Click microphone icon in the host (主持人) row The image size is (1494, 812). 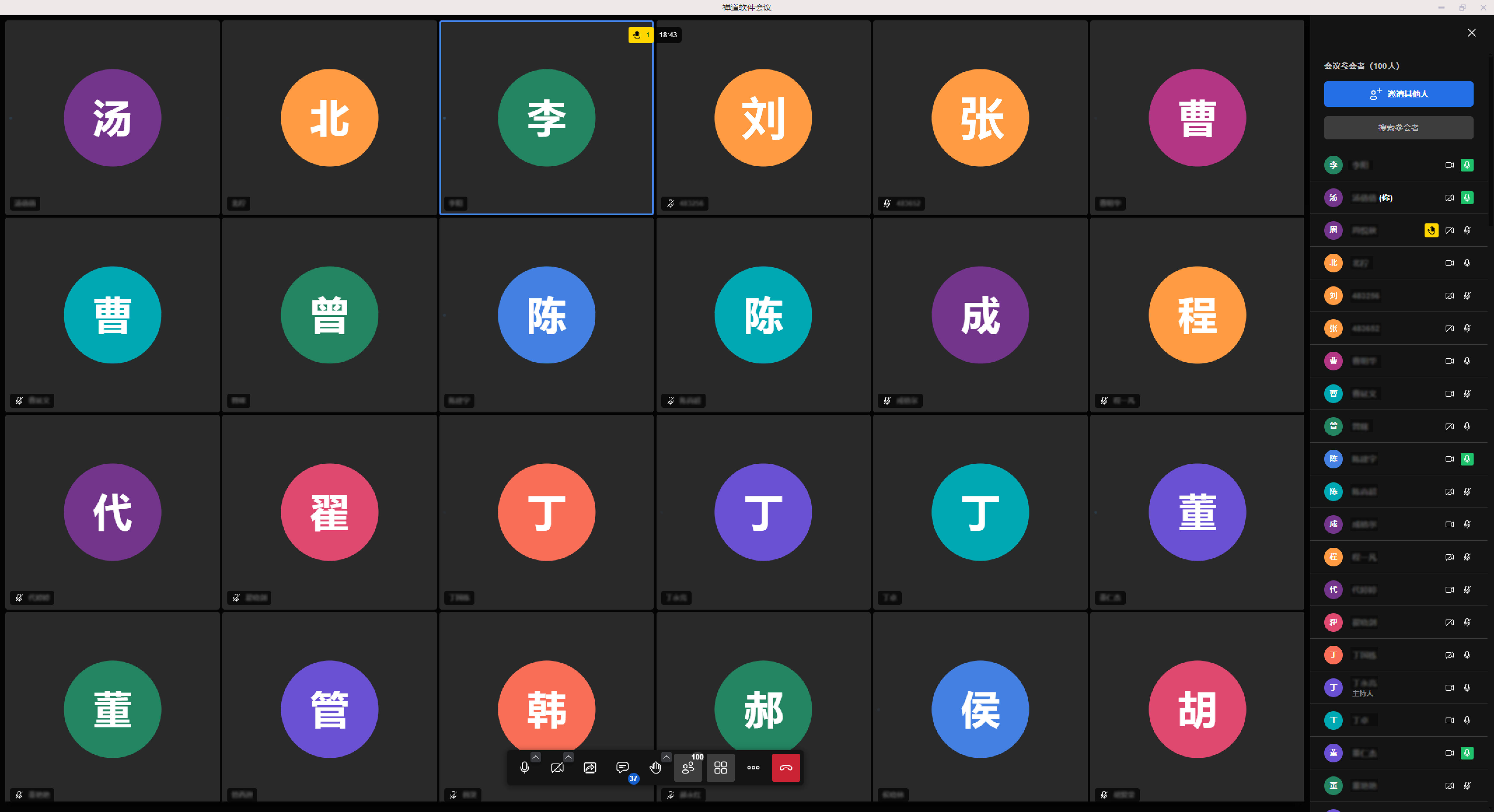[1467, 688]
